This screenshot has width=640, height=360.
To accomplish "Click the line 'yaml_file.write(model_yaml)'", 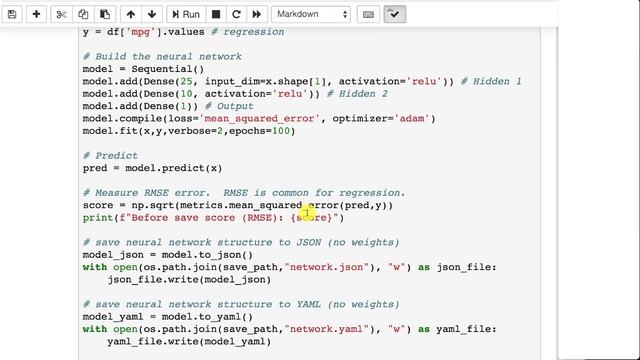I will [189, 342].
